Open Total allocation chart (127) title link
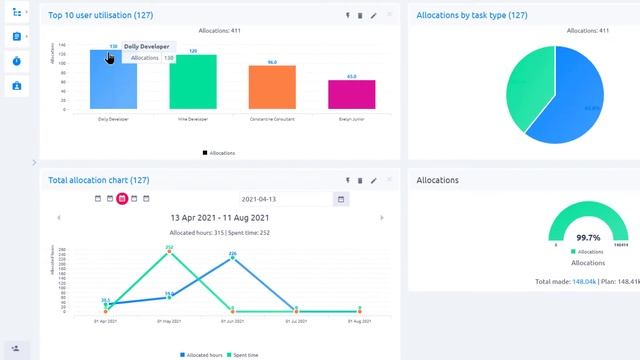 click(x=99, y=180)
